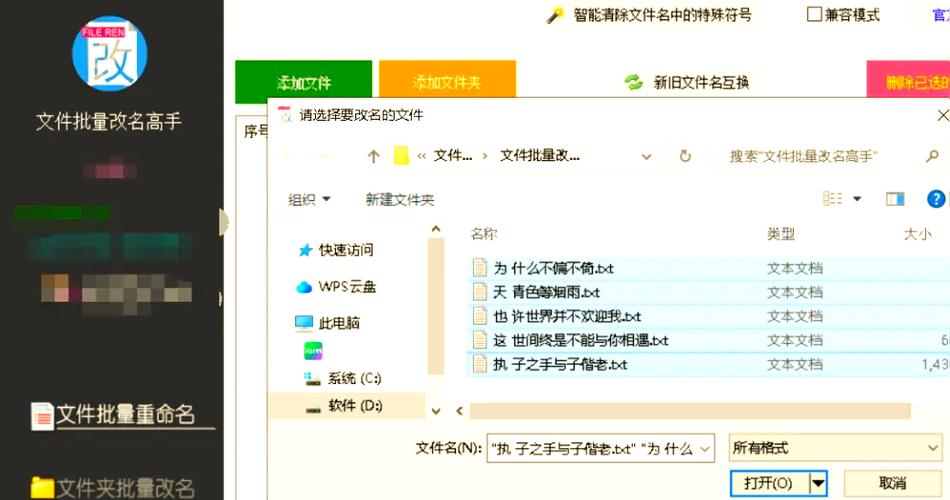Click the D: drive icon
The image size is (950, 500).
click(x=313, y=409)
